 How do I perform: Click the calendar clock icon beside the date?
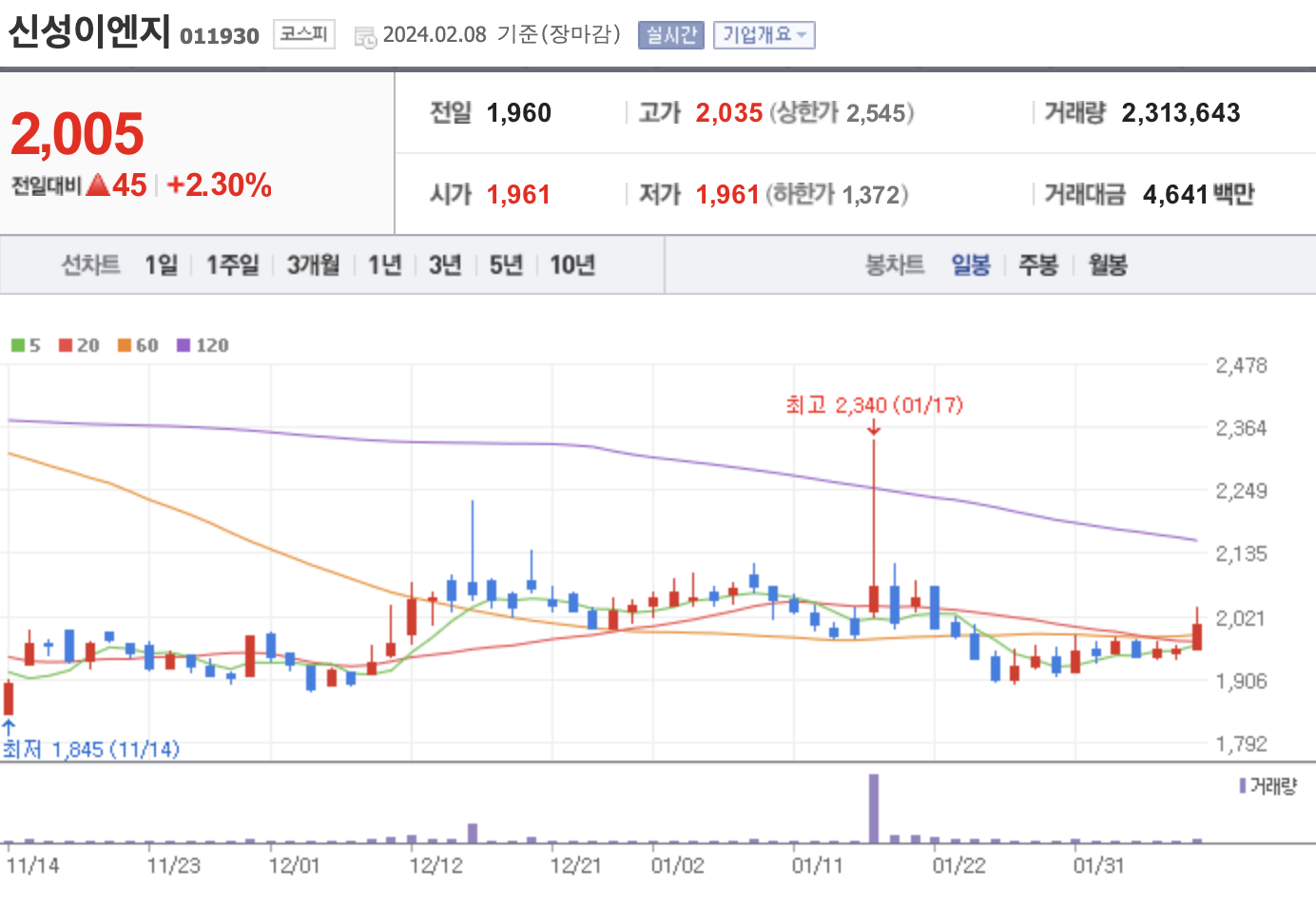click(365, 37)
